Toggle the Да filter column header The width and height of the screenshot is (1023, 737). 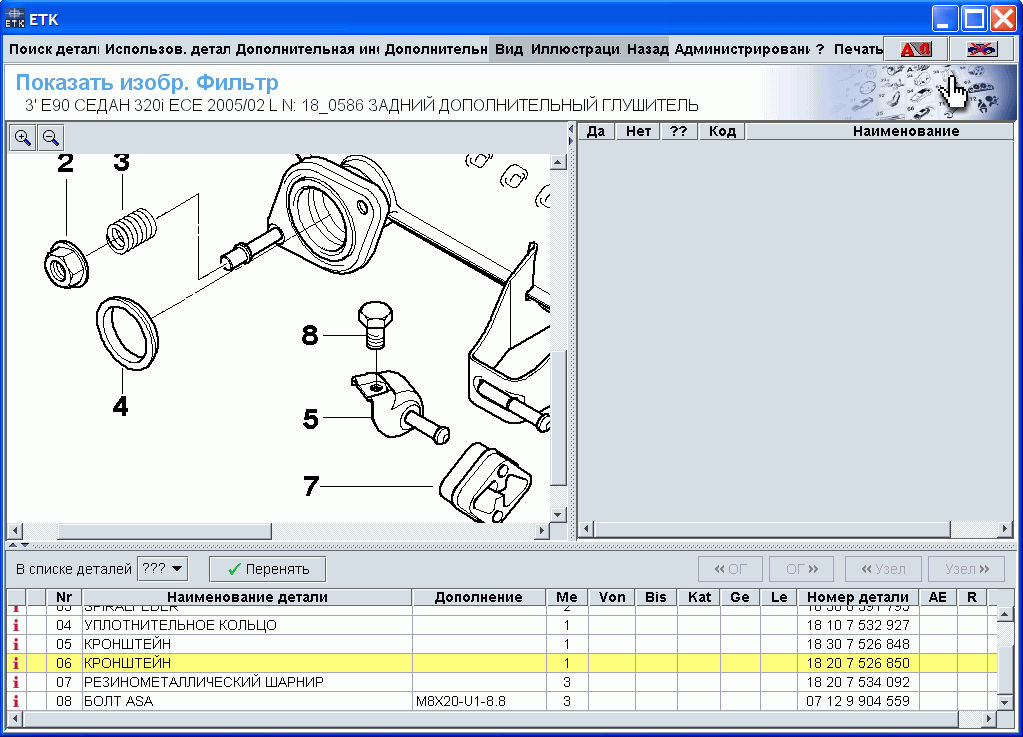(x=595, y=130)
